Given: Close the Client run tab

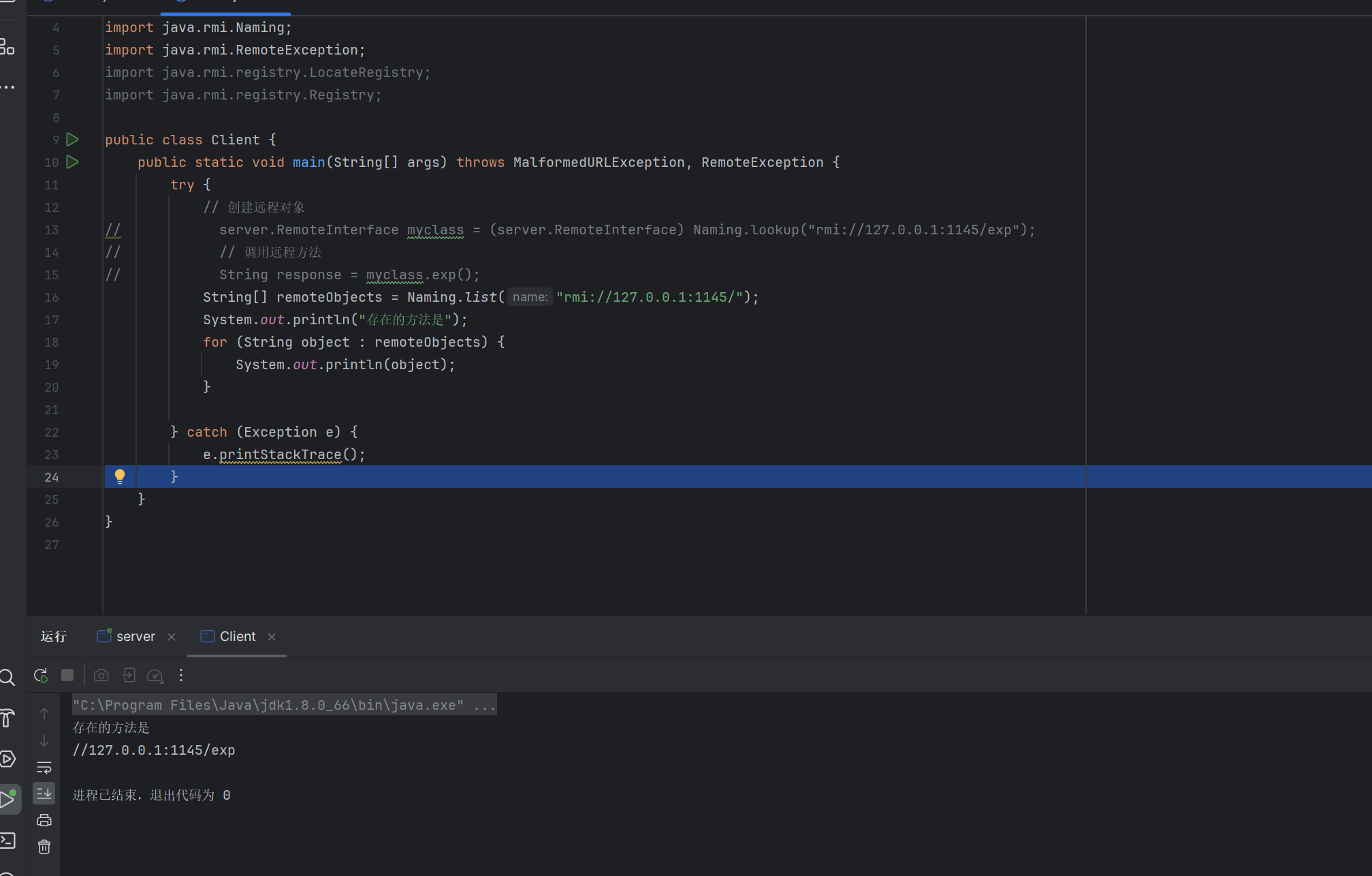Looking at the screenshot, I should pos(272,637).
